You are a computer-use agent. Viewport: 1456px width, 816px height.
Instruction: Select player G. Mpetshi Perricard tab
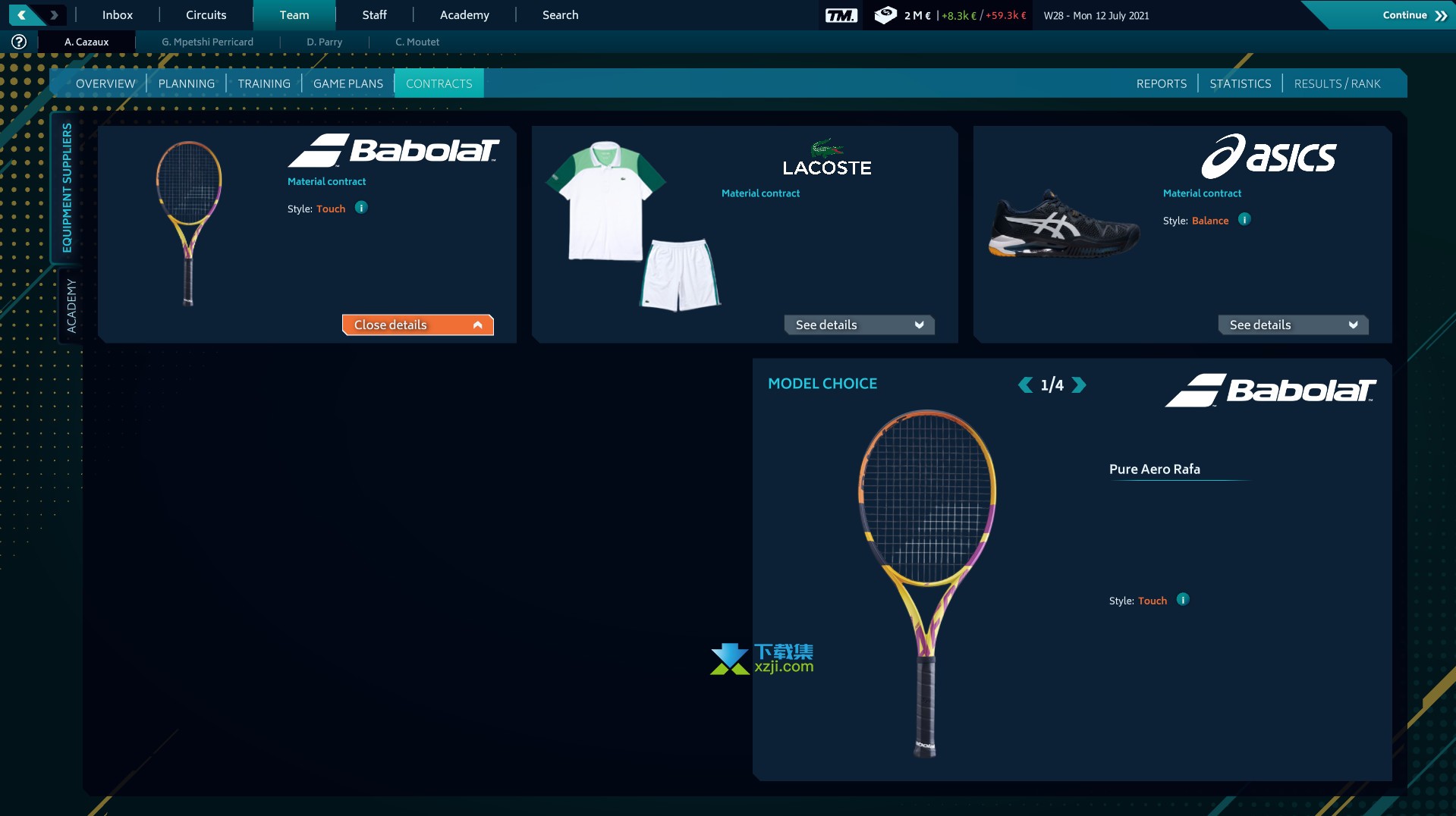point(207,42)
